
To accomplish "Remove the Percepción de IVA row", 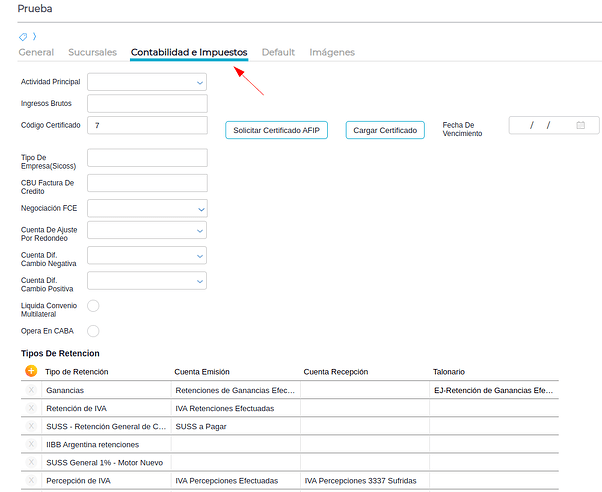I will tap(31, 480).
